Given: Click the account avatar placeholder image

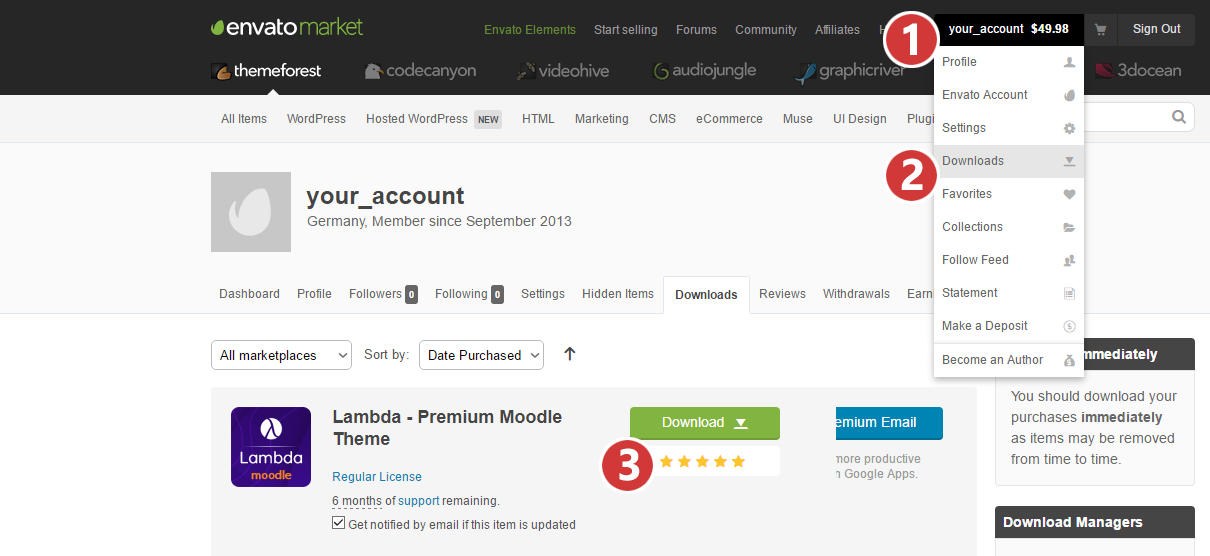Looking at the screenshot, I should click(251, 212).
